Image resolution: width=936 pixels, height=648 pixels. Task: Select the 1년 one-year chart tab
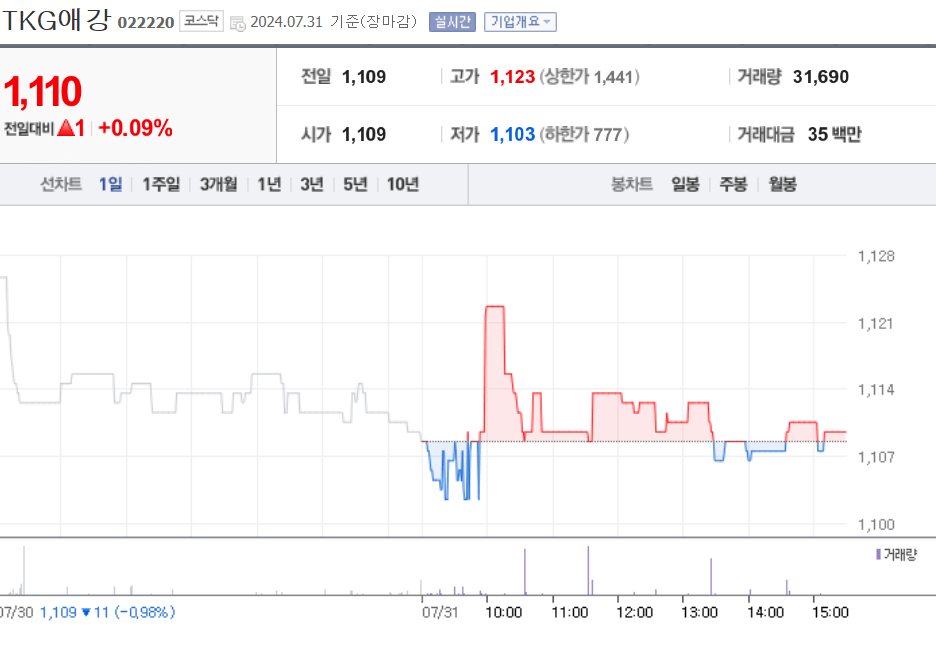click(268, 184)
